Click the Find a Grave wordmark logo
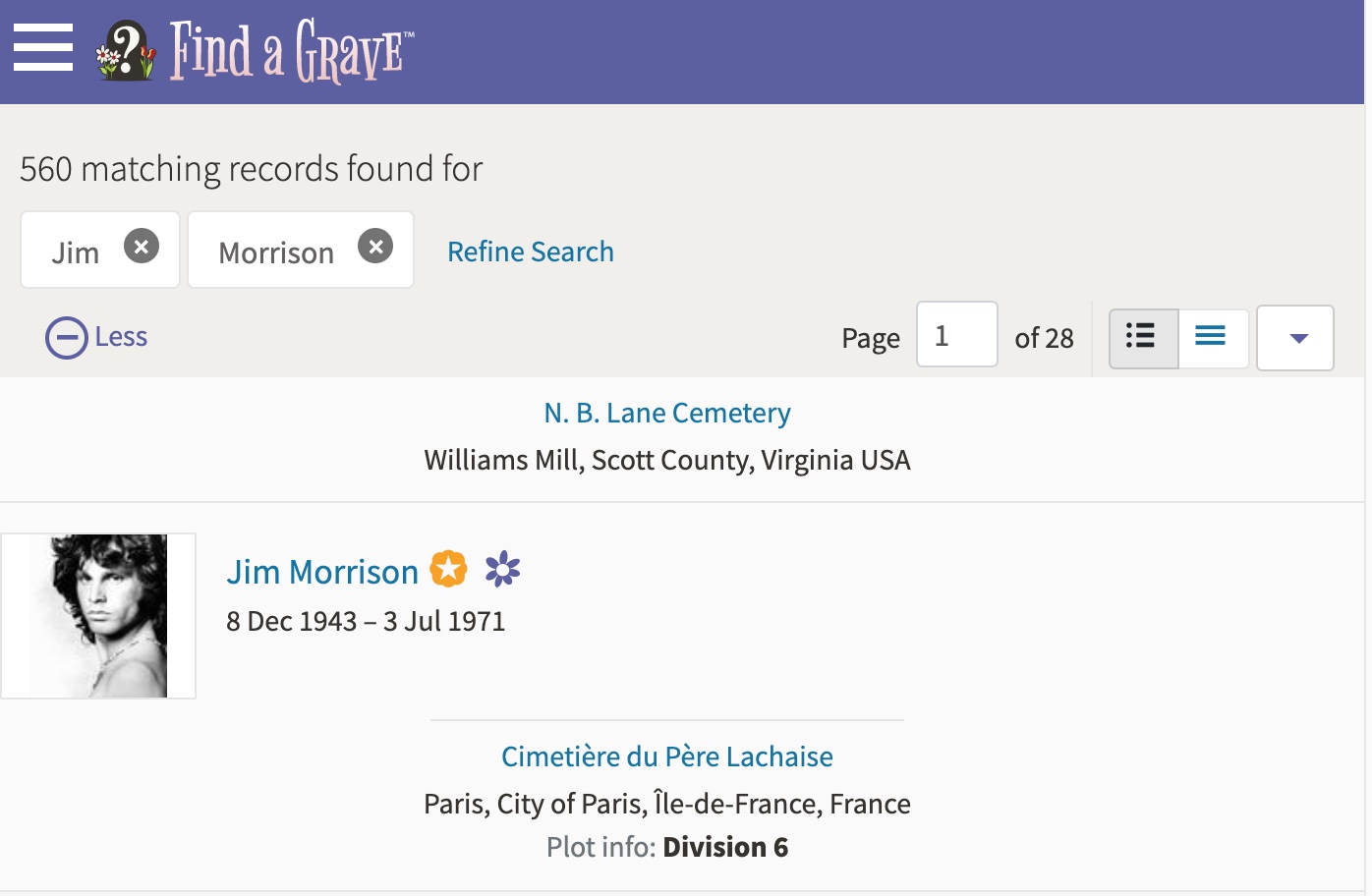The image size is (1372, 896). coord(291,51)
